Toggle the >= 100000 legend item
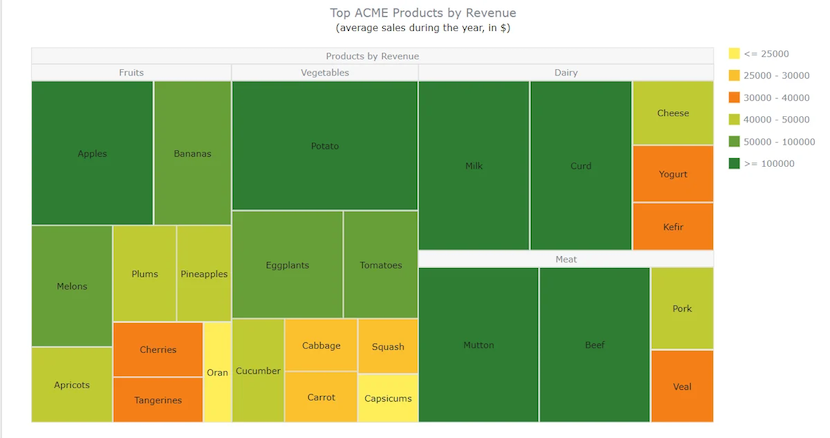Viewport: 830px width, 438px height. [762, 164]
